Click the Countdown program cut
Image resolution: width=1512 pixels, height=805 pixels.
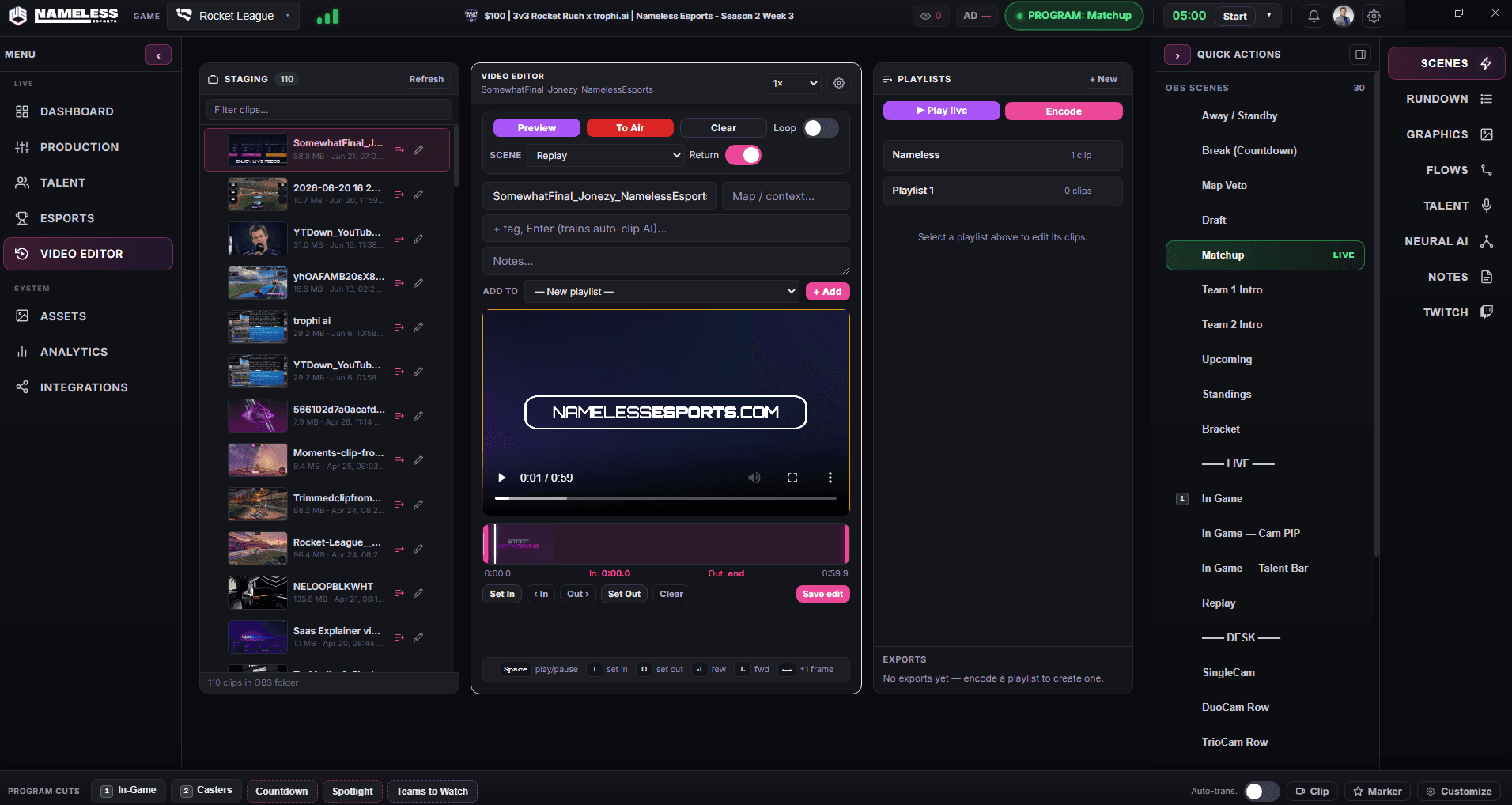click(x=282, y=792)
